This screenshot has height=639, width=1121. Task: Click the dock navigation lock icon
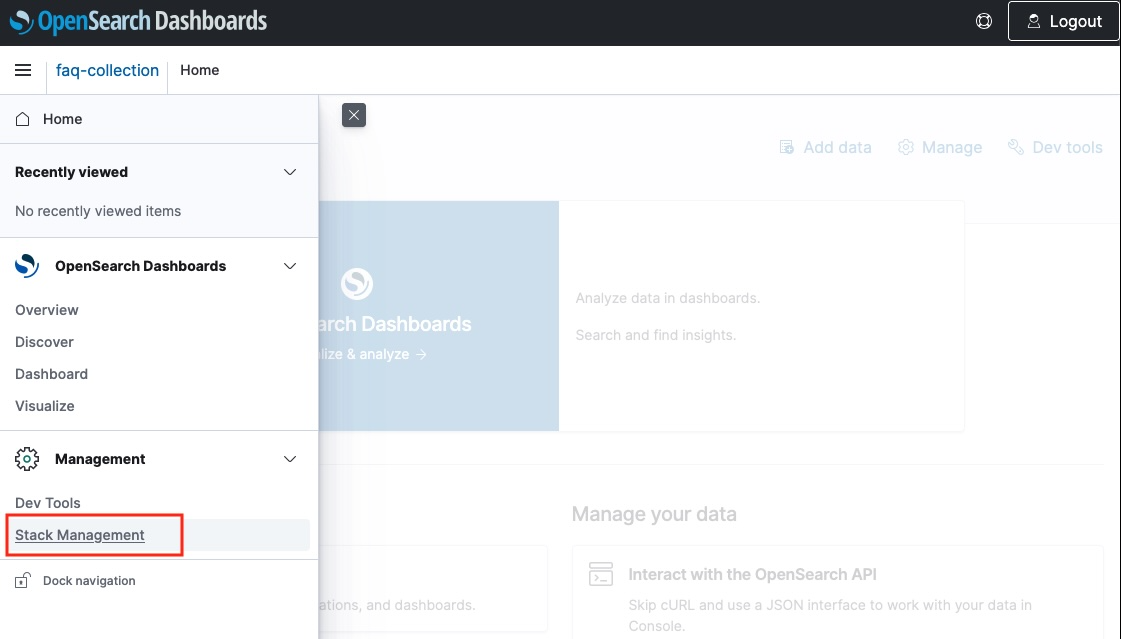click(x=23, y=580)
